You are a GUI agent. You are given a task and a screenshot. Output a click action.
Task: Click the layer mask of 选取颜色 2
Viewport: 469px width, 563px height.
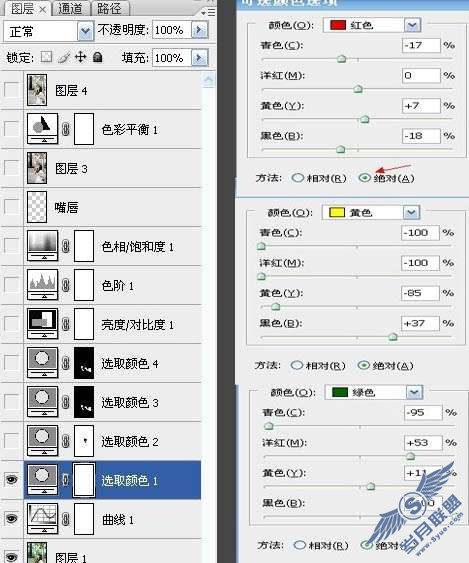point(84,441)
